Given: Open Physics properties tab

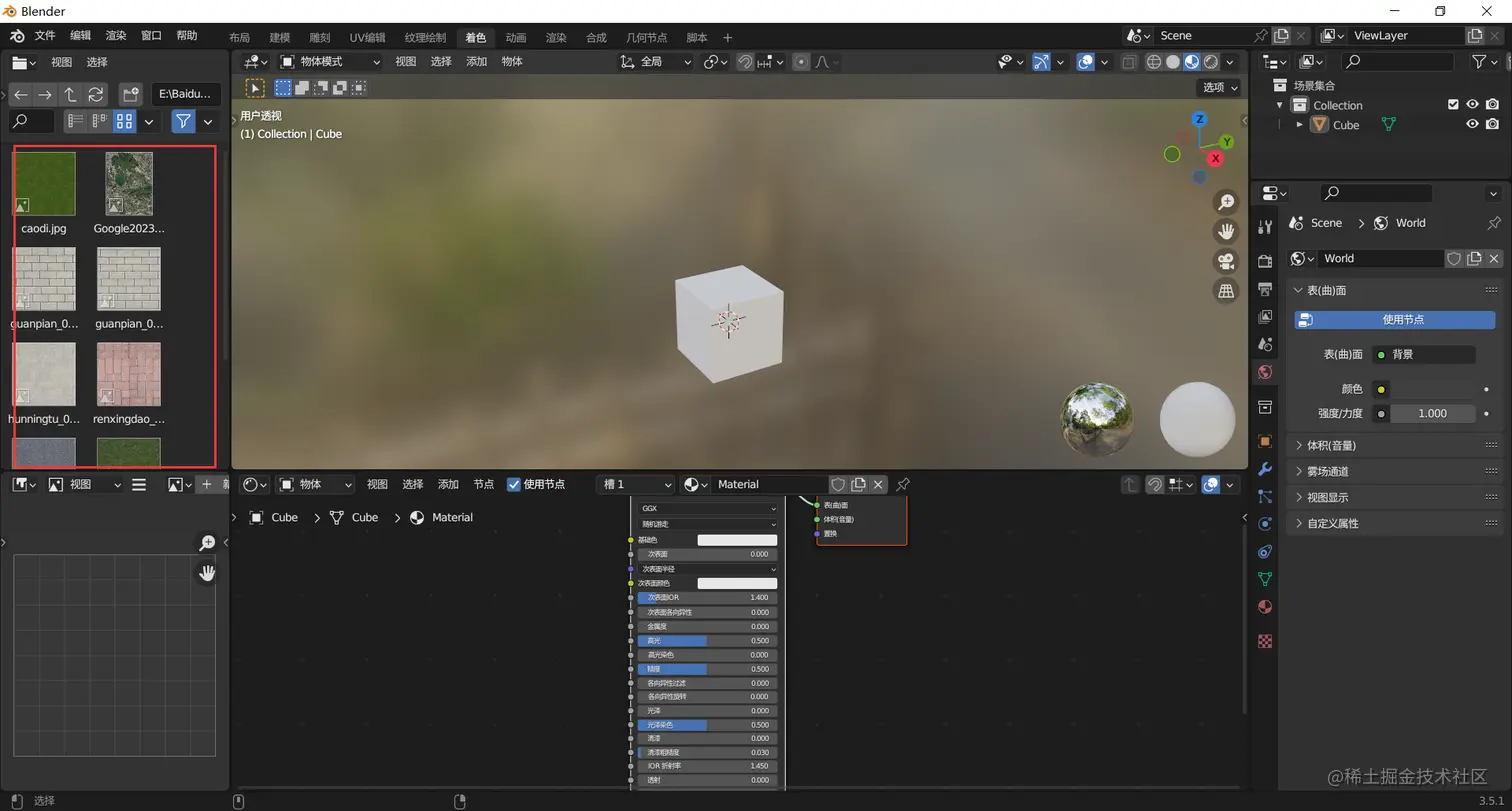Looking at the screenshot, I should pyautogui.click(x=1265, y=523).
